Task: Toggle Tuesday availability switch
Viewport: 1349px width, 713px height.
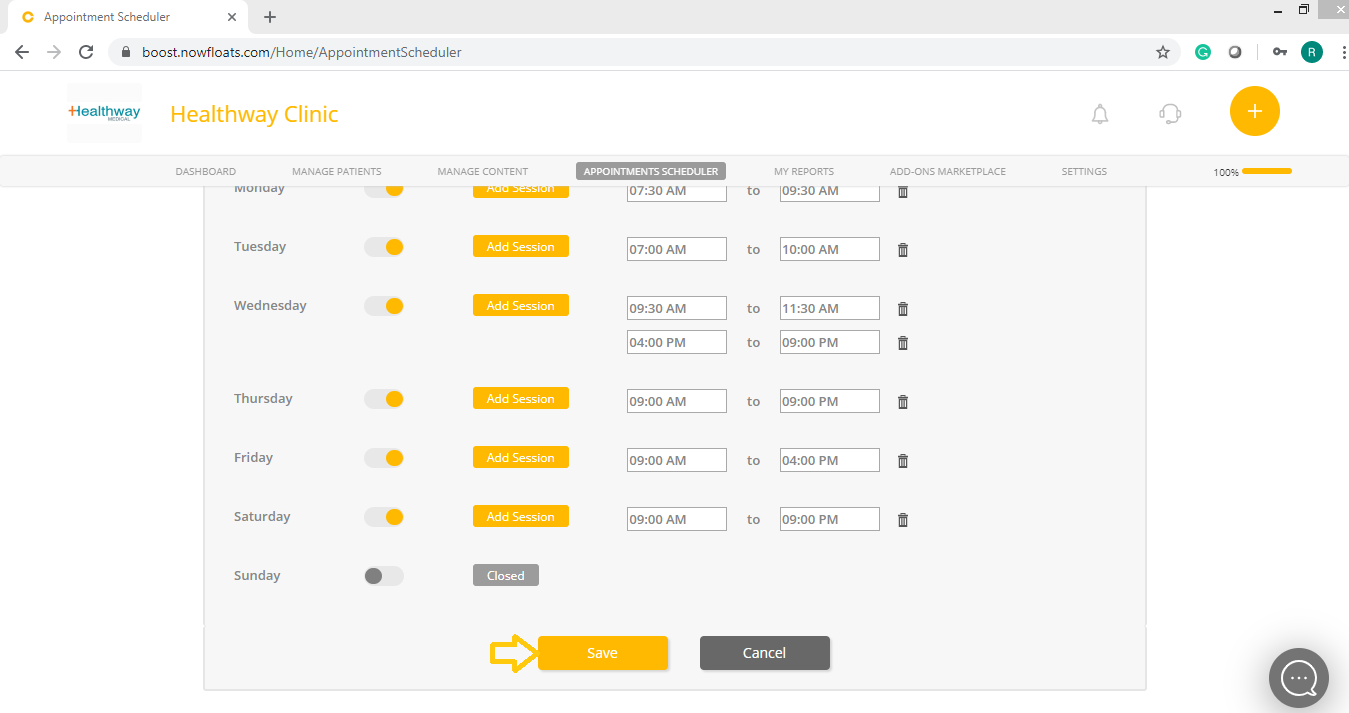Action: (x=384, y=247)
